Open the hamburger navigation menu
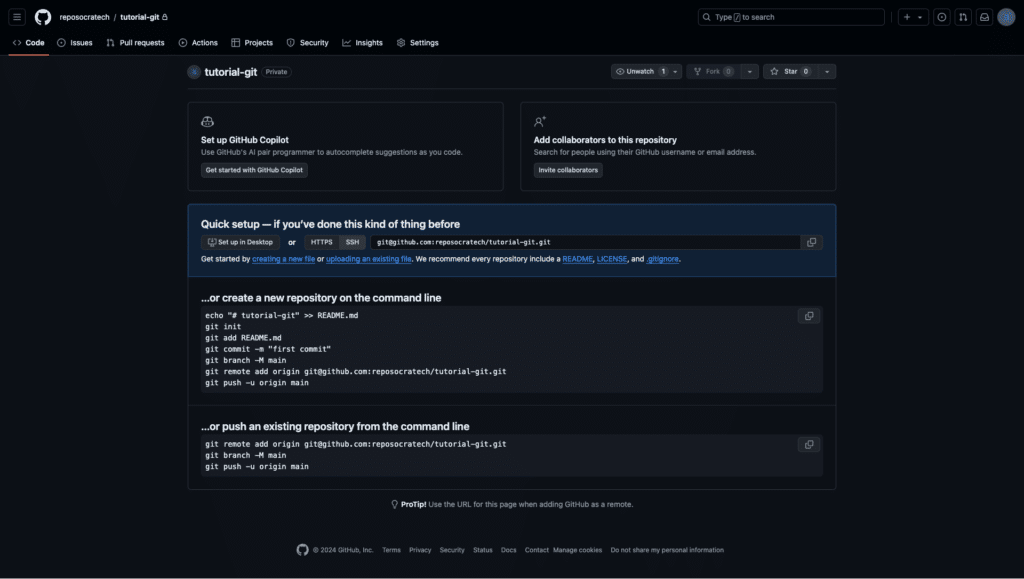This screenshot has width=1024, height=579. (17, 17)
